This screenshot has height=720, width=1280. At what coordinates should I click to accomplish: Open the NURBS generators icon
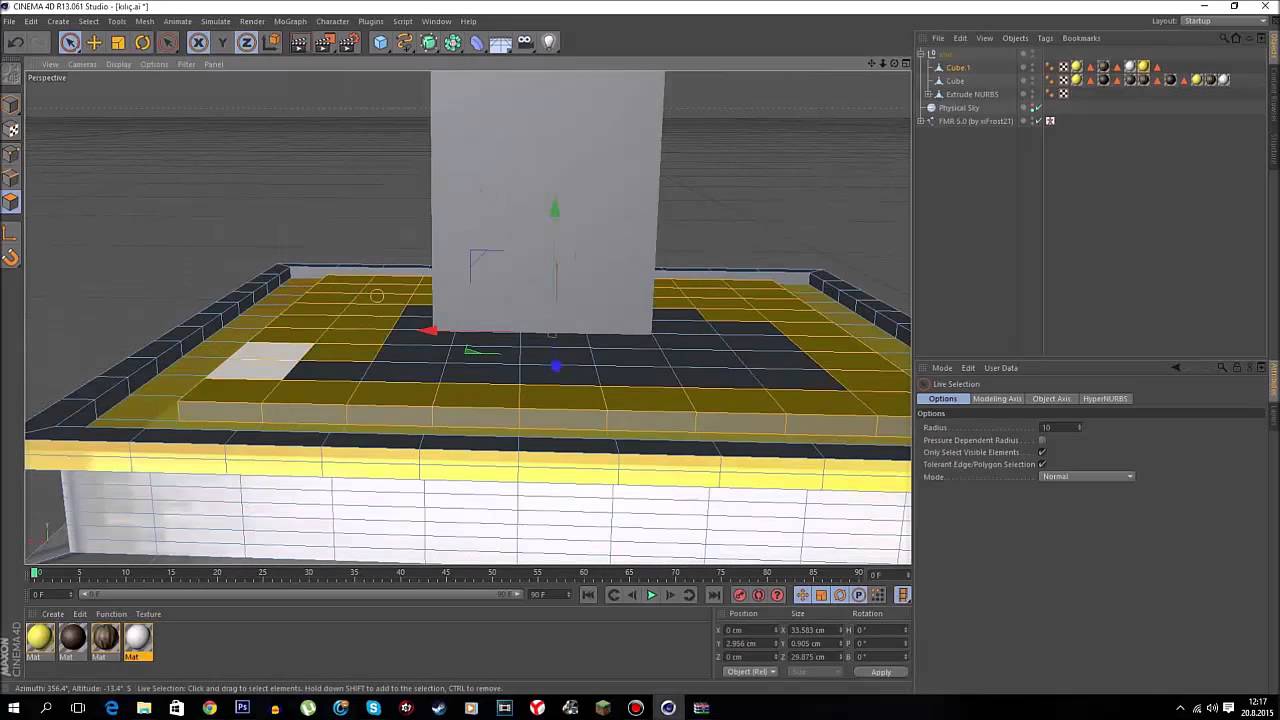tap(429, 42)
